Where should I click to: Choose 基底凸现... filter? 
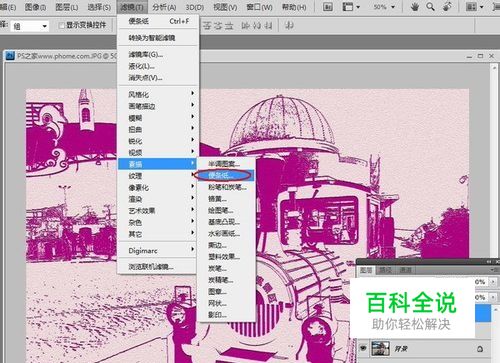pyautogui.click(x=226, y=222)
